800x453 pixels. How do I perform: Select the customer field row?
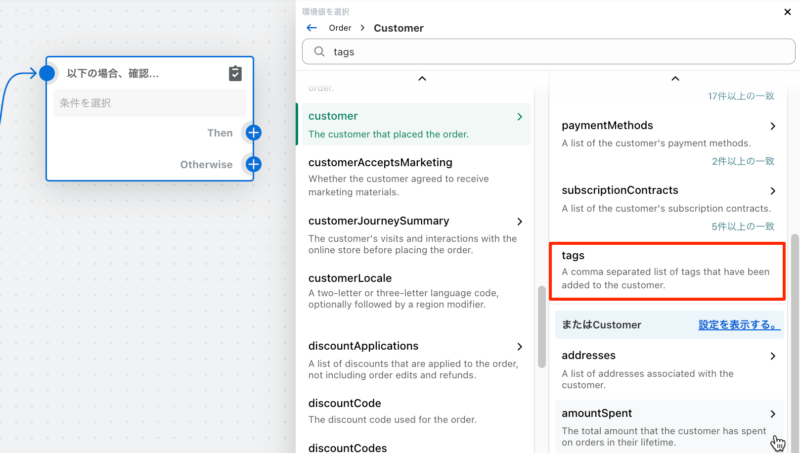pyautogui.click(x=416, y=124)
